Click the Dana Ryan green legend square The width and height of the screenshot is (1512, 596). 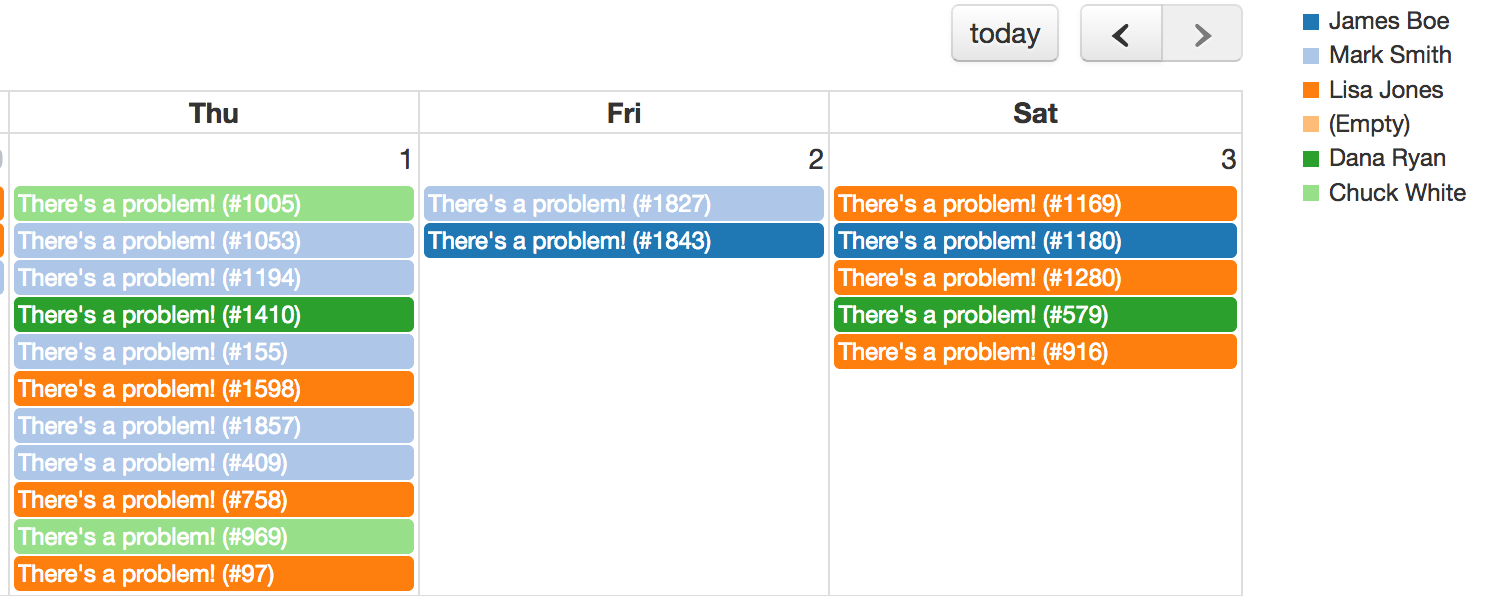(1308, 157)
